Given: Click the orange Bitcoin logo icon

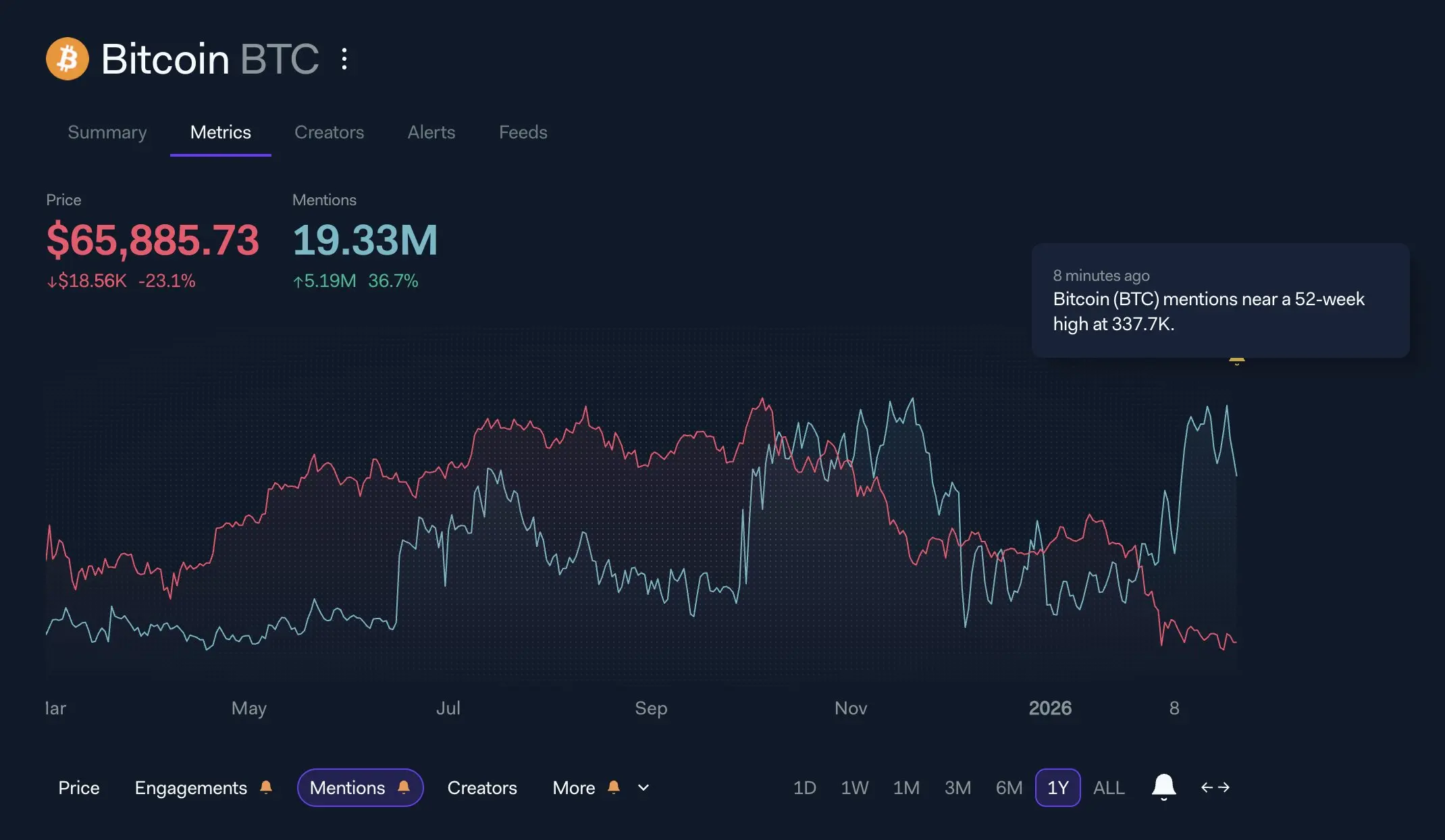Looking at the screenshot, I should point(67,59).
